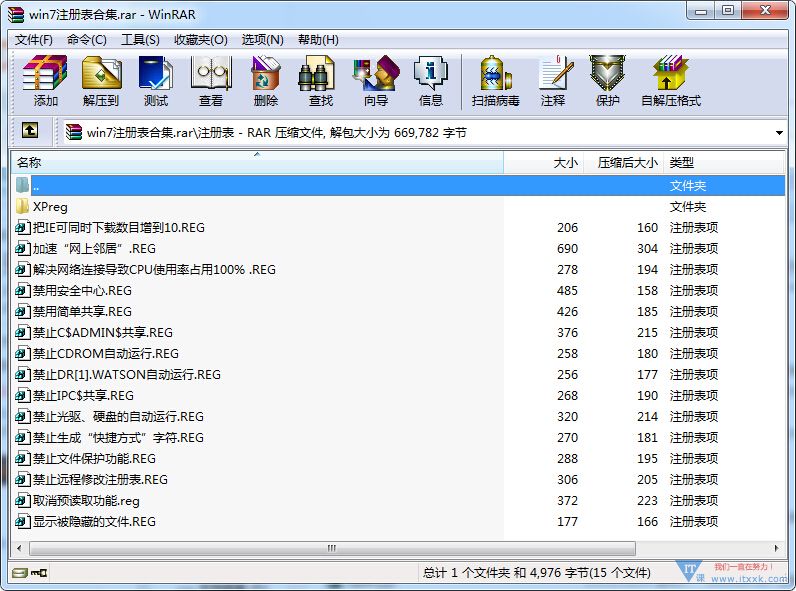Click the address bar path text

[x=277, y=133]
